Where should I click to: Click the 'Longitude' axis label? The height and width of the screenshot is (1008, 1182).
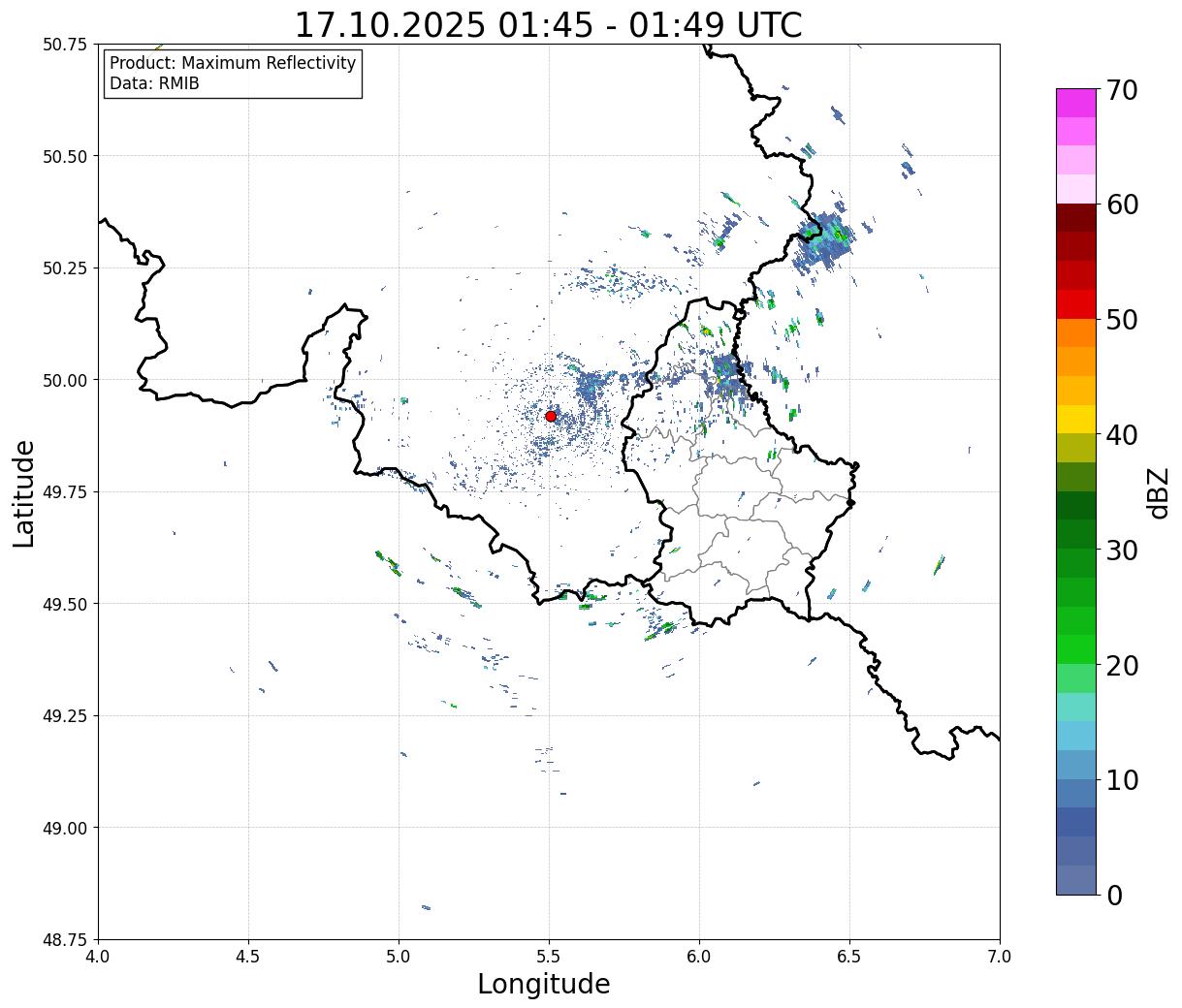[x=544, y=985]
